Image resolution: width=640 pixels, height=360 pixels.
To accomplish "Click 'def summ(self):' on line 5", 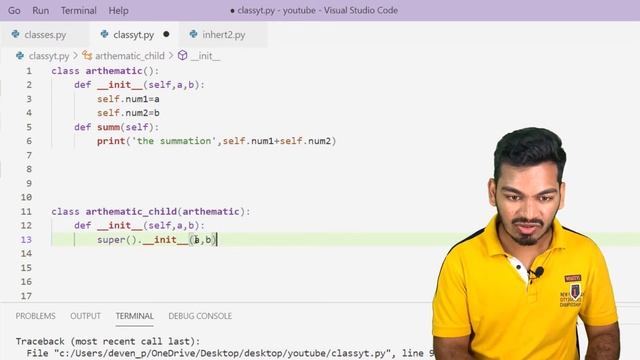I will (116, 127).
